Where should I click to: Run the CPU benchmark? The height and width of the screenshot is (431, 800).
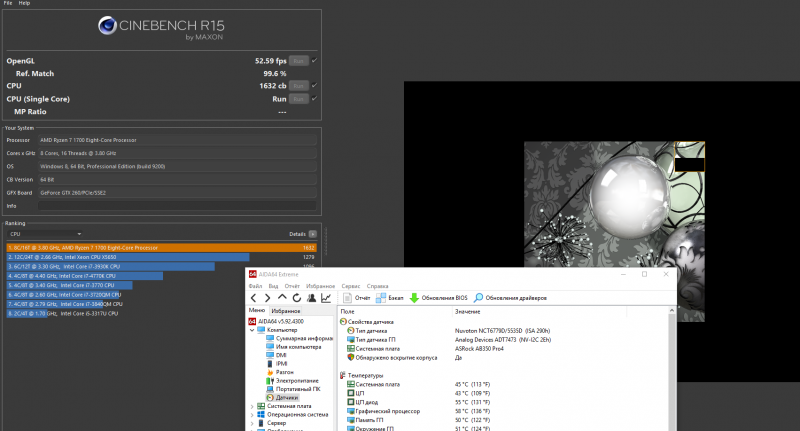point(298,86)
